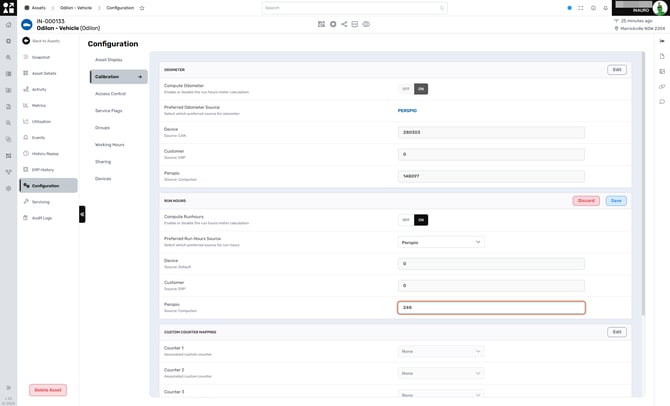
Task: Click the Asset Details grid icon
Action: [x=26, y=73]
